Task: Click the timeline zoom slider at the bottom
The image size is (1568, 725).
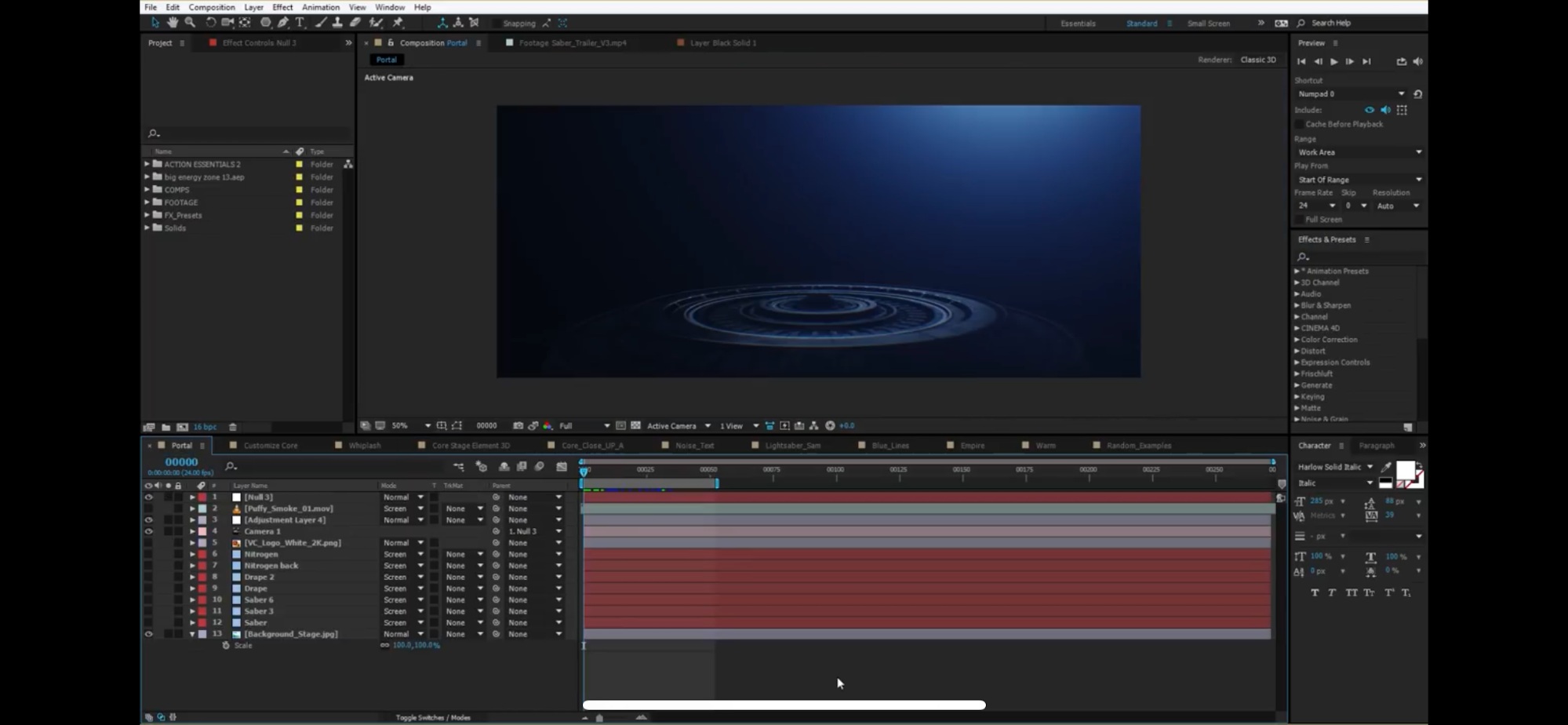Action: pos(600,717)
